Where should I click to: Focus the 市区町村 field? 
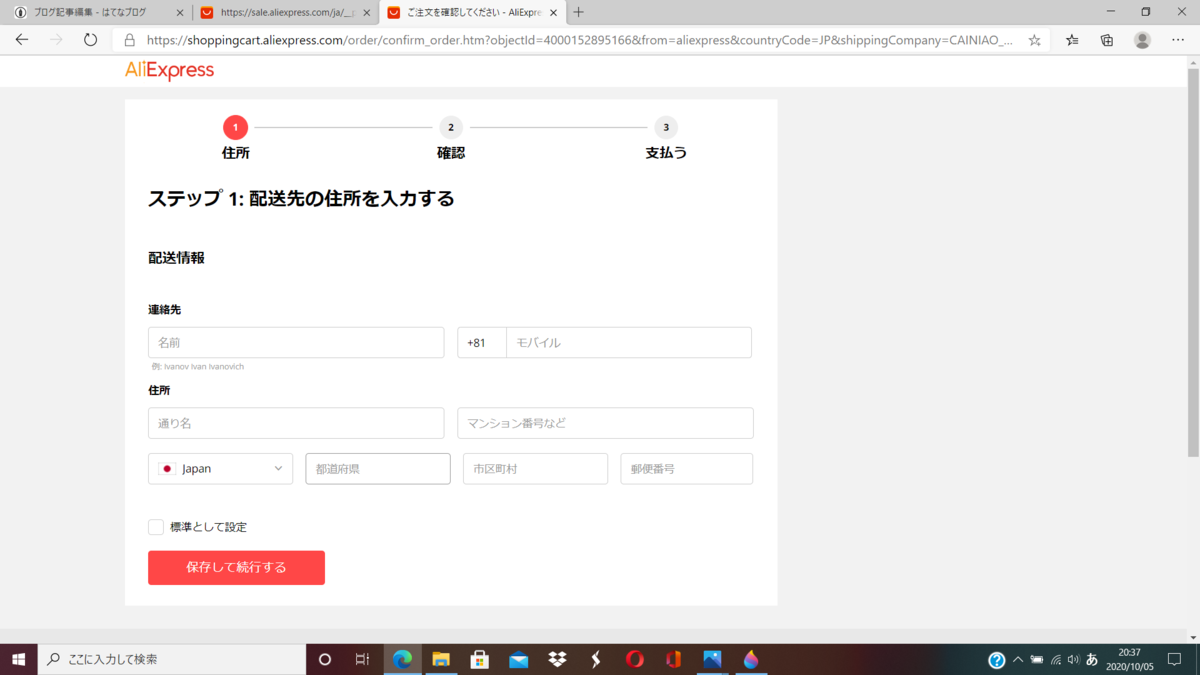tap(535, 468)
